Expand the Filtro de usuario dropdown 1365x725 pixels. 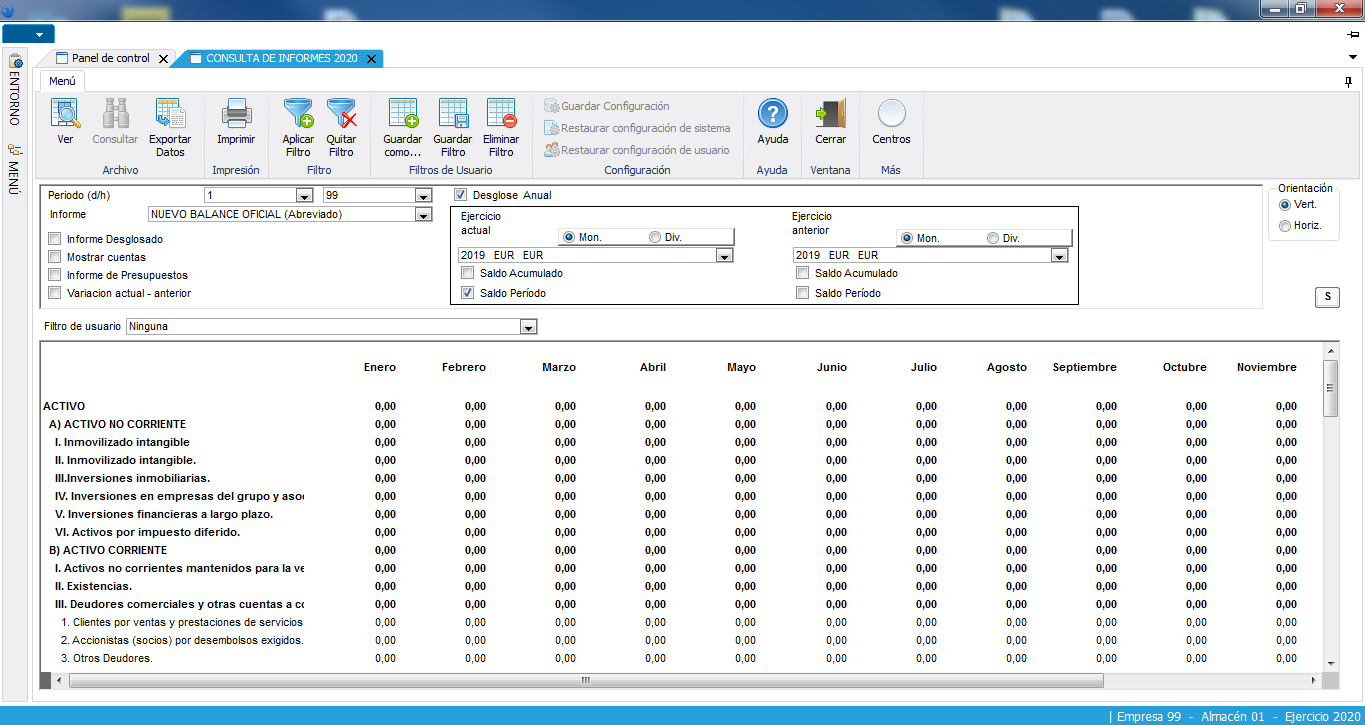pos(528,327)
